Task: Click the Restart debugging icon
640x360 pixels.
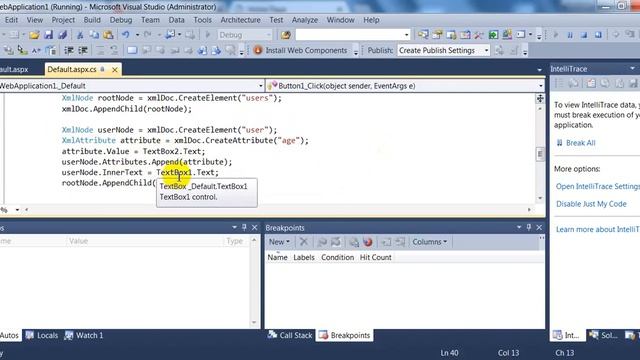Action: 598,35
